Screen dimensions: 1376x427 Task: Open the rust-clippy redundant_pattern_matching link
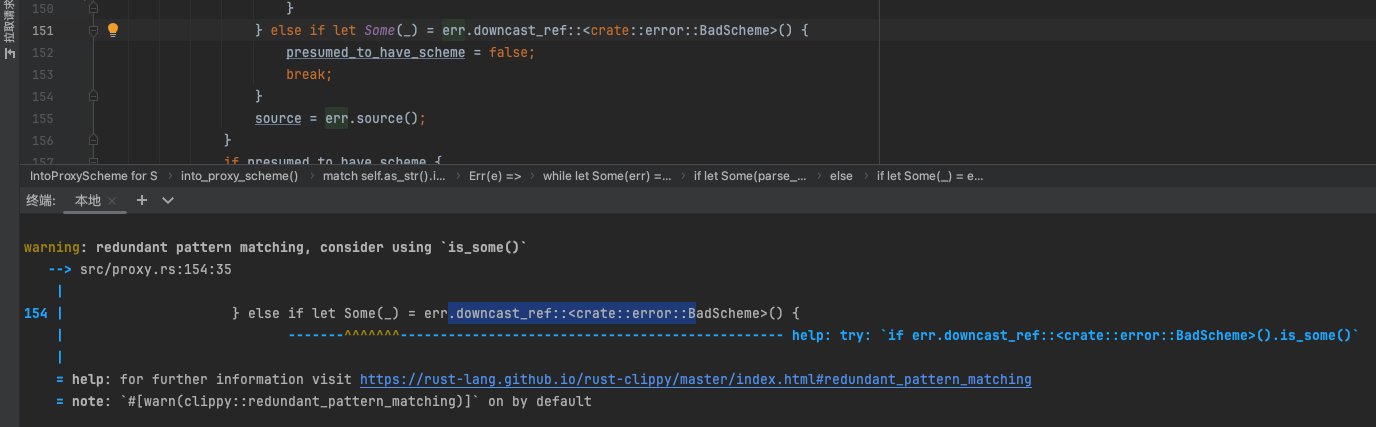pos(695,380)
